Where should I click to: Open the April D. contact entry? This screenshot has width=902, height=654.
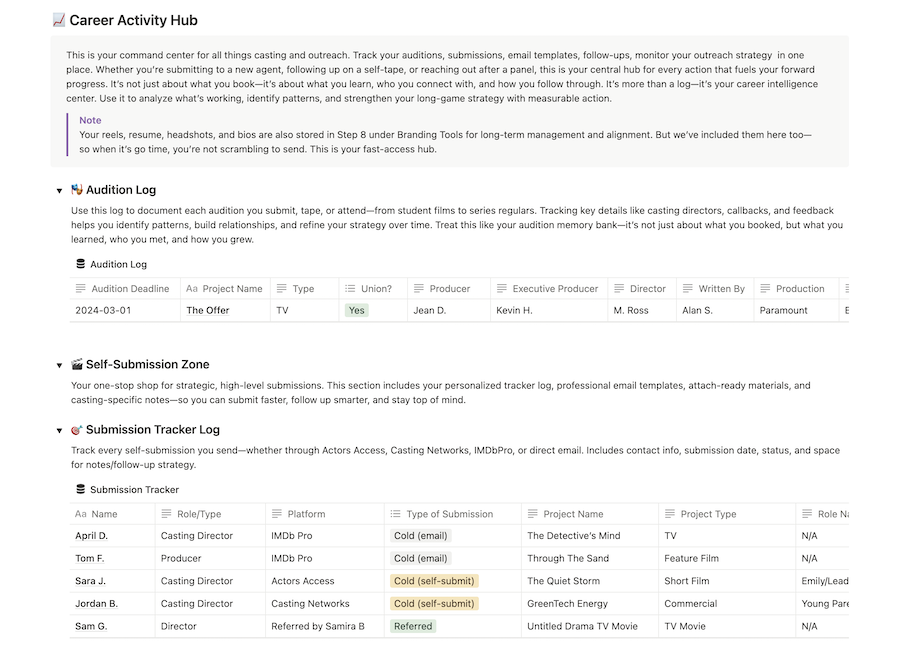[91, 536]
